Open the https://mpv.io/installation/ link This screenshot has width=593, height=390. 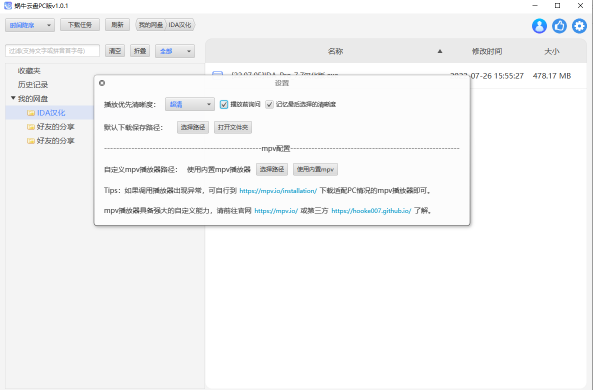(278, 191)
